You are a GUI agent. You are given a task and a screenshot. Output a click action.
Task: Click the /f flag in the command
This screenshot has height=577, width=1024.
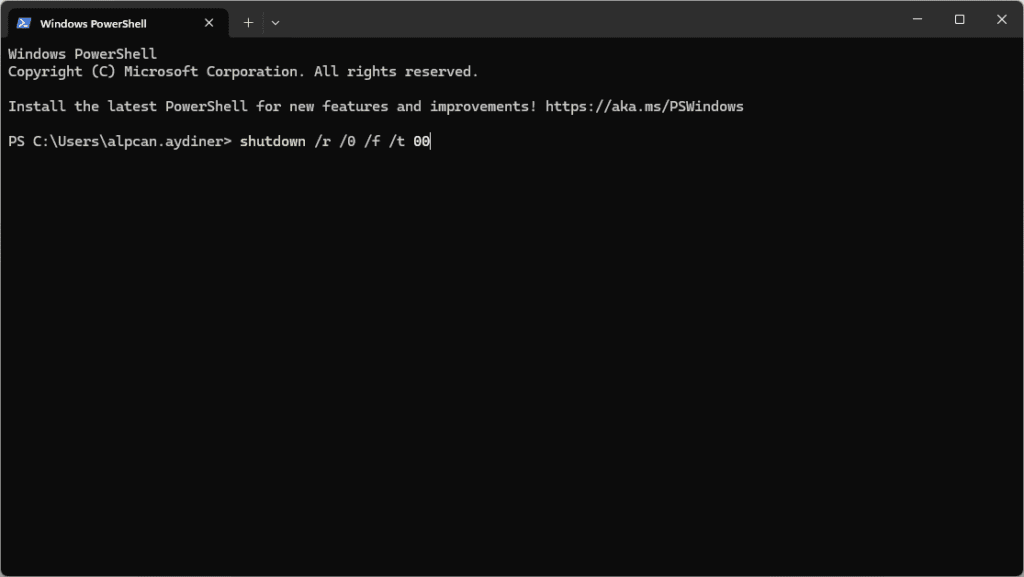pos(371,141)
